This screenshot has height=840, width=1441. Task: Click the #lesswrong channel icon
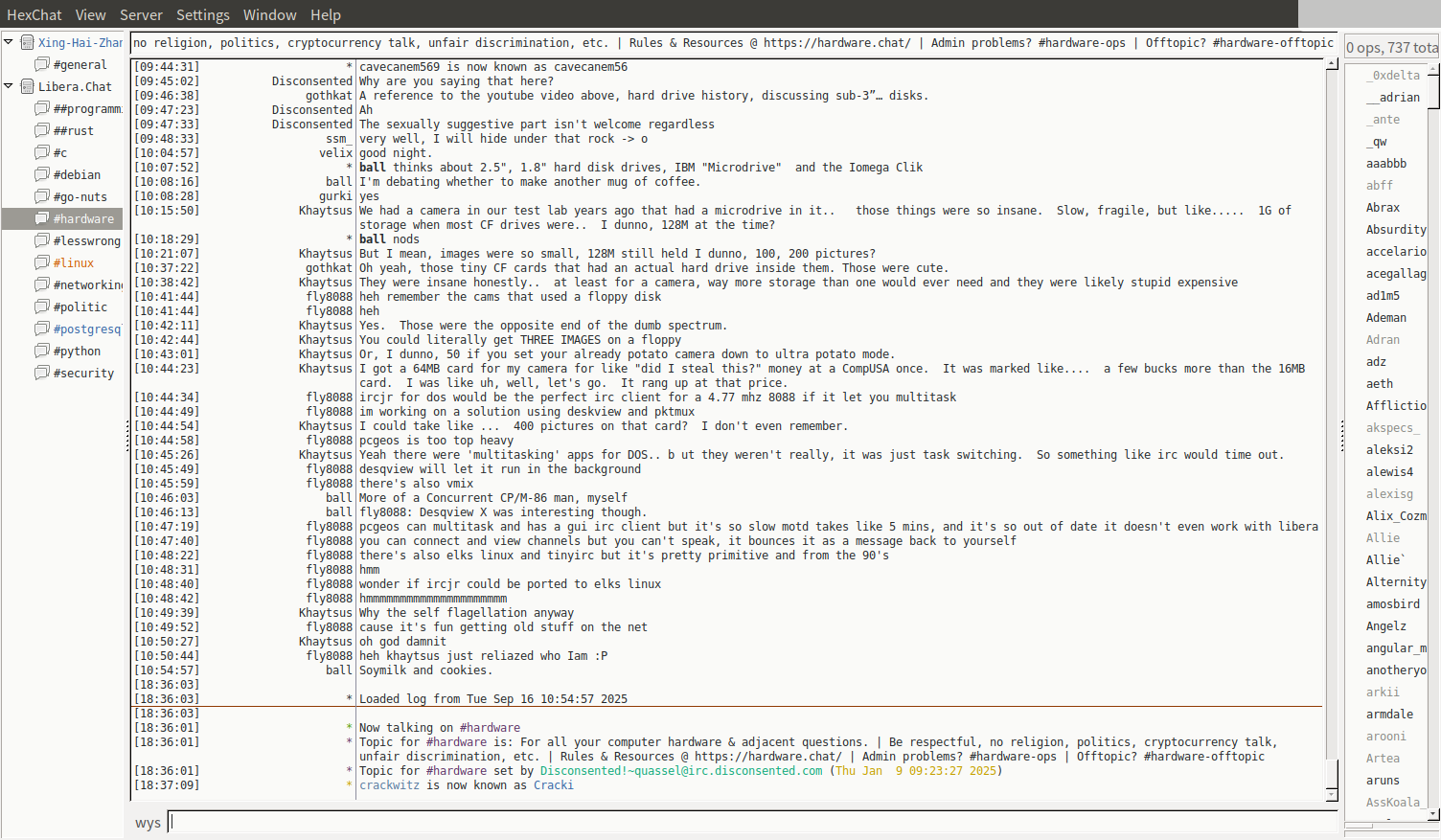point(42,240)
